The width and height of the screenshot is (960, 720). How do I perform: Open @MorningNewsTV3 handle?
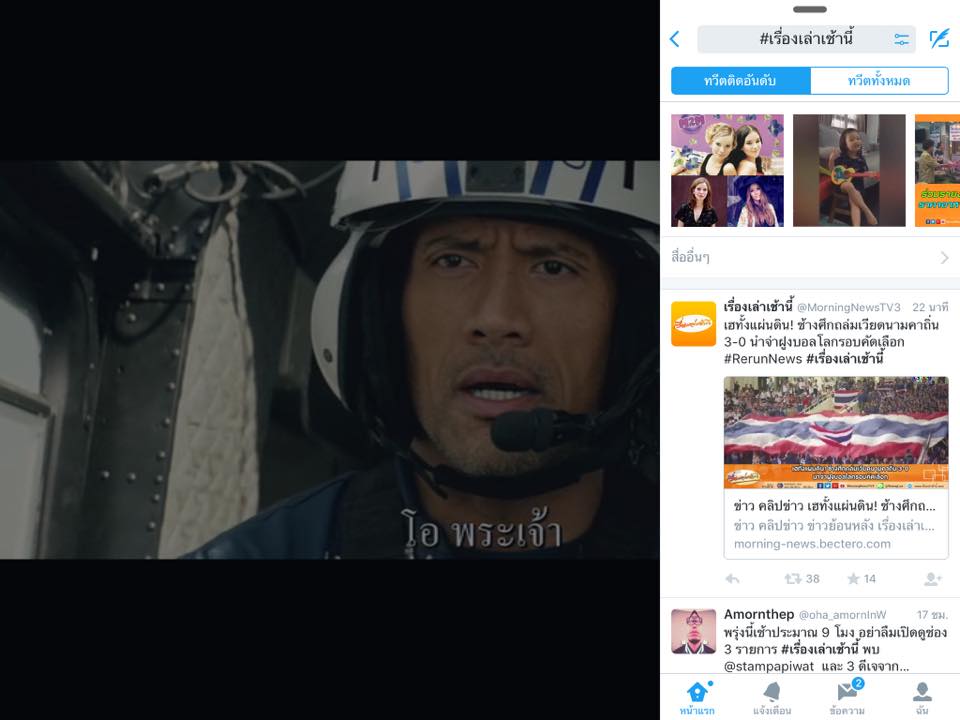point(849,307)
